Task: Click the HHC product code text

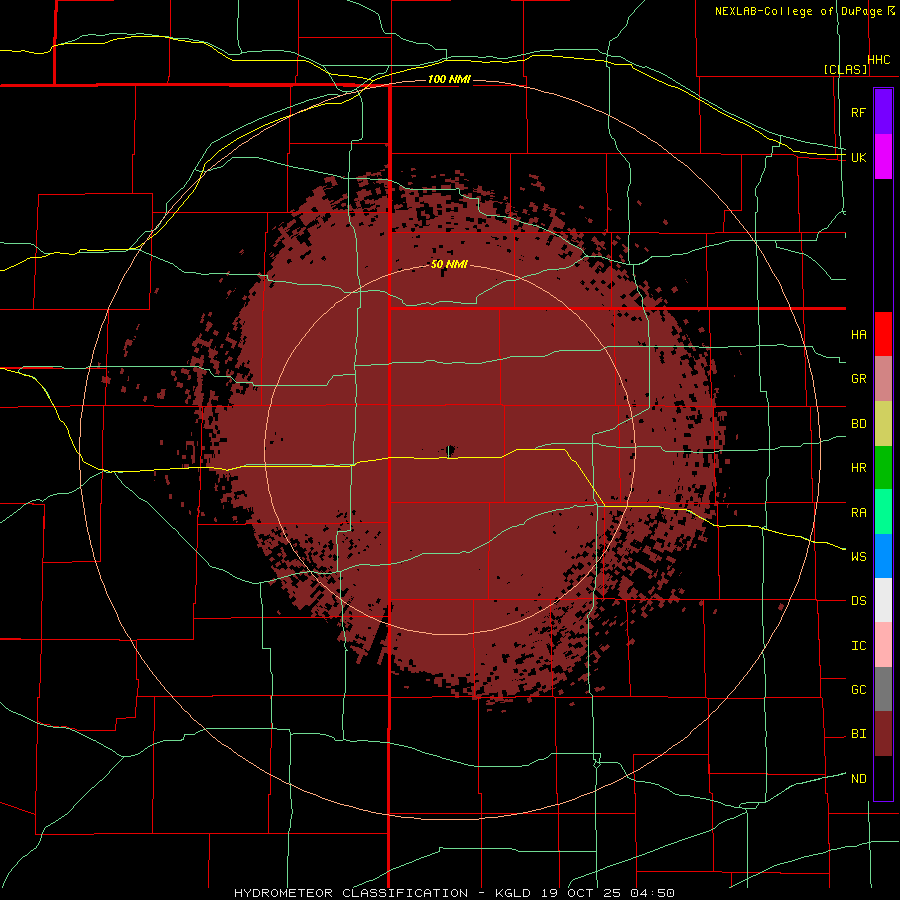Action: (879, 60)
